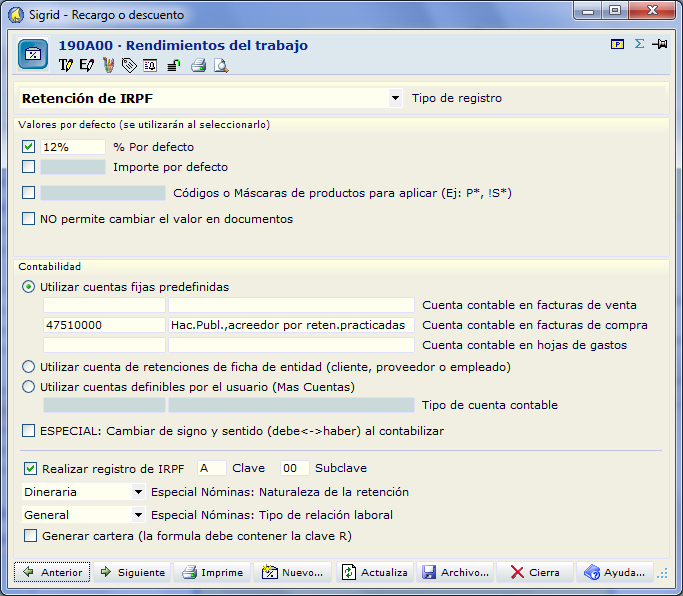This screenshot has height=596, width=683.
Task: Click 'Especial Nóminas: Naturaleza de la retención' label
Action: click(x=280, y=492)
